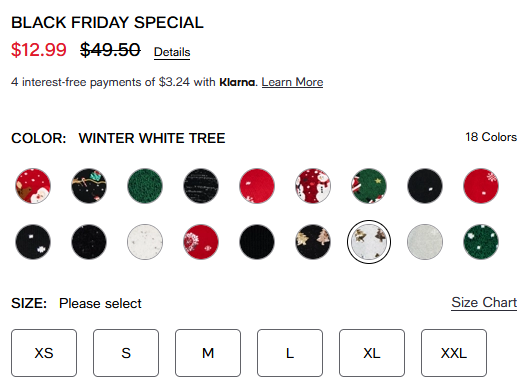This screenshot has height=390, width=527.
Task: Select the Santa and reindeer red swatch
Action: [33, 186]
